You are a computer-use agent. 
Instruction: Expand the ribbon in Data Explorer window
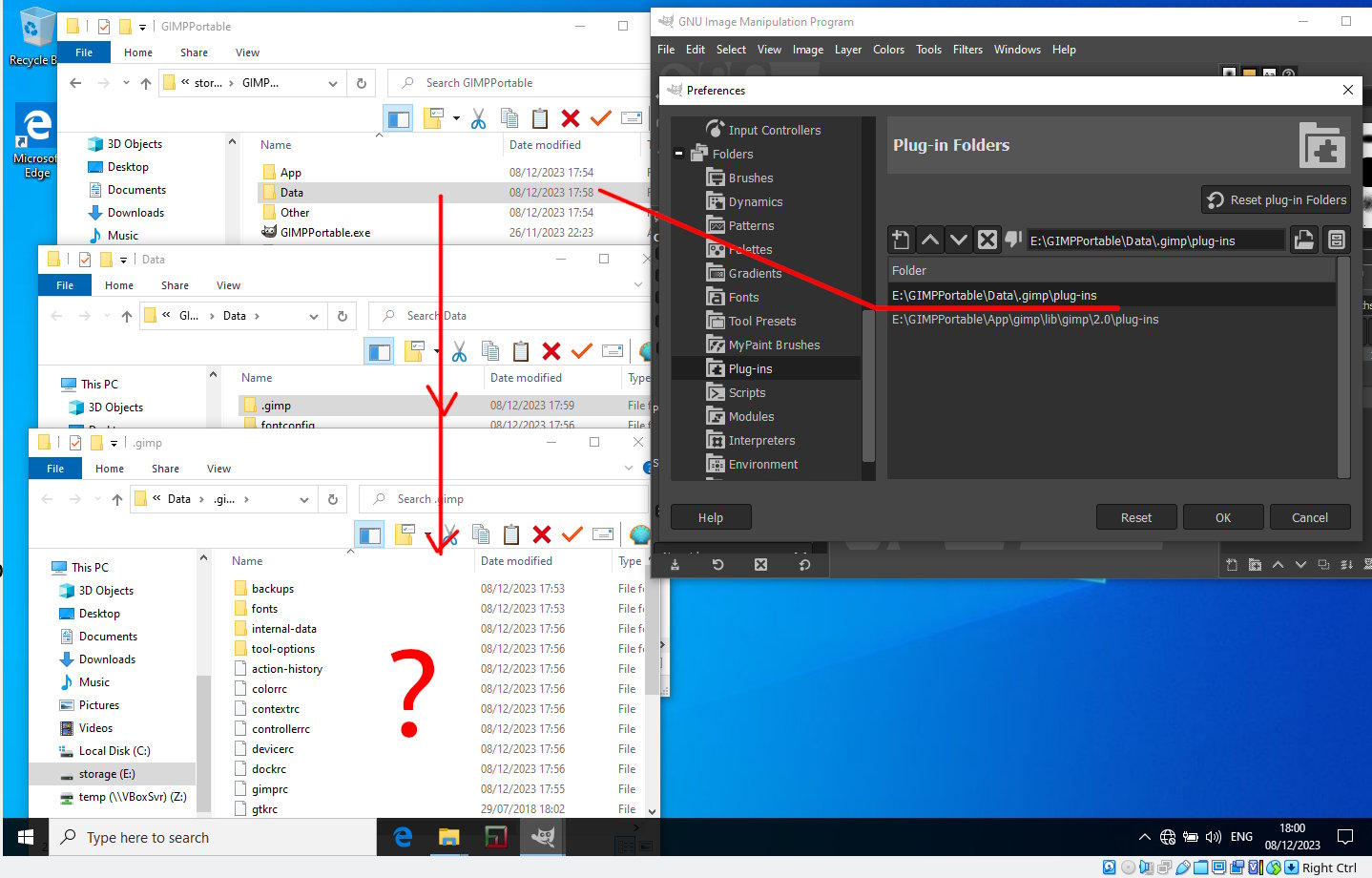pos(638,285)
